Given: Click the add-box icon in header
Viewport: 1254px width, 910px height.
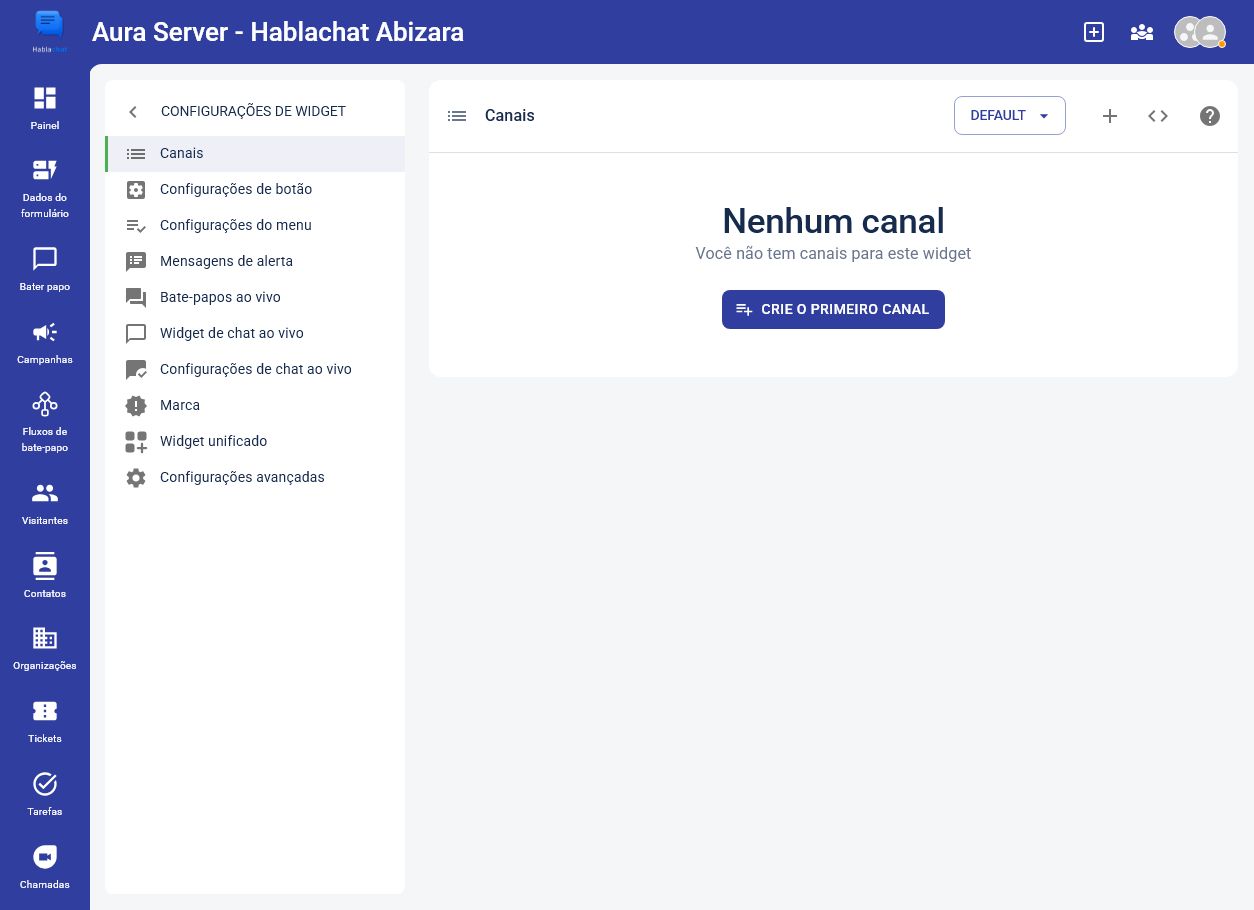Looking at the screenshot, I should point(1094,32).
